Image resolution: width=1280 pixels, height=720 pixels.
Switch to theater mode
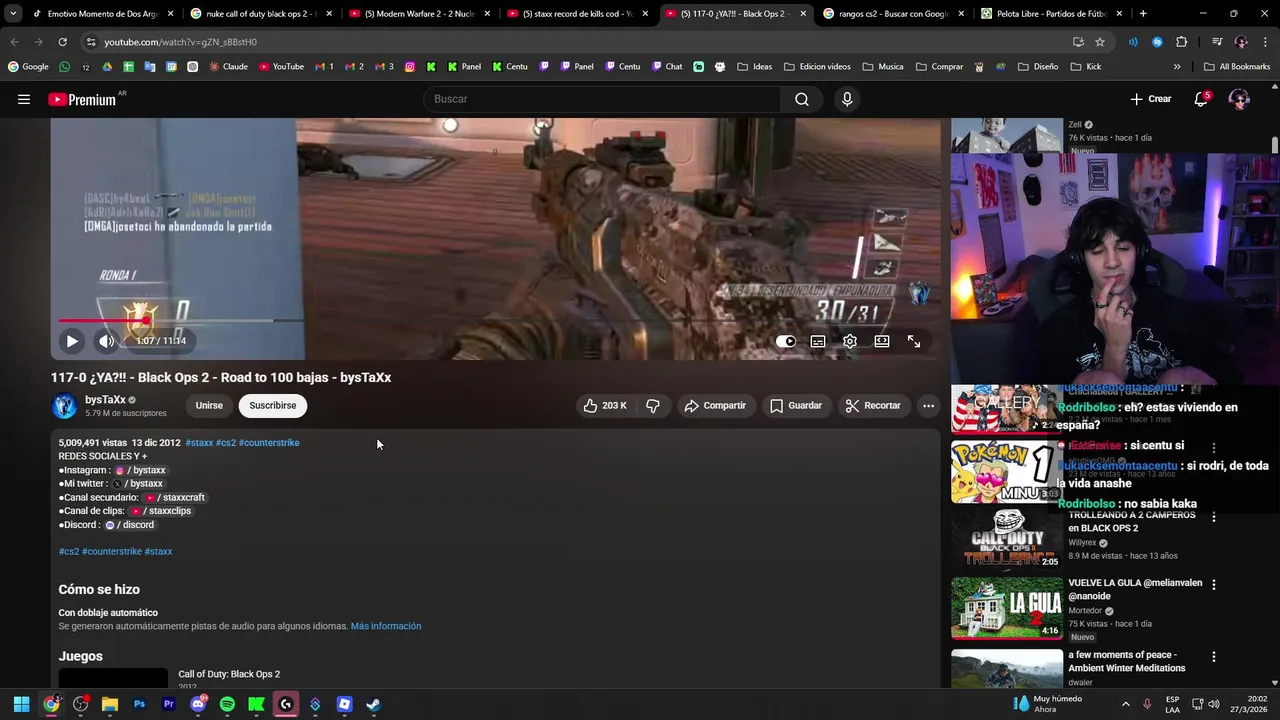coord(882,341)
